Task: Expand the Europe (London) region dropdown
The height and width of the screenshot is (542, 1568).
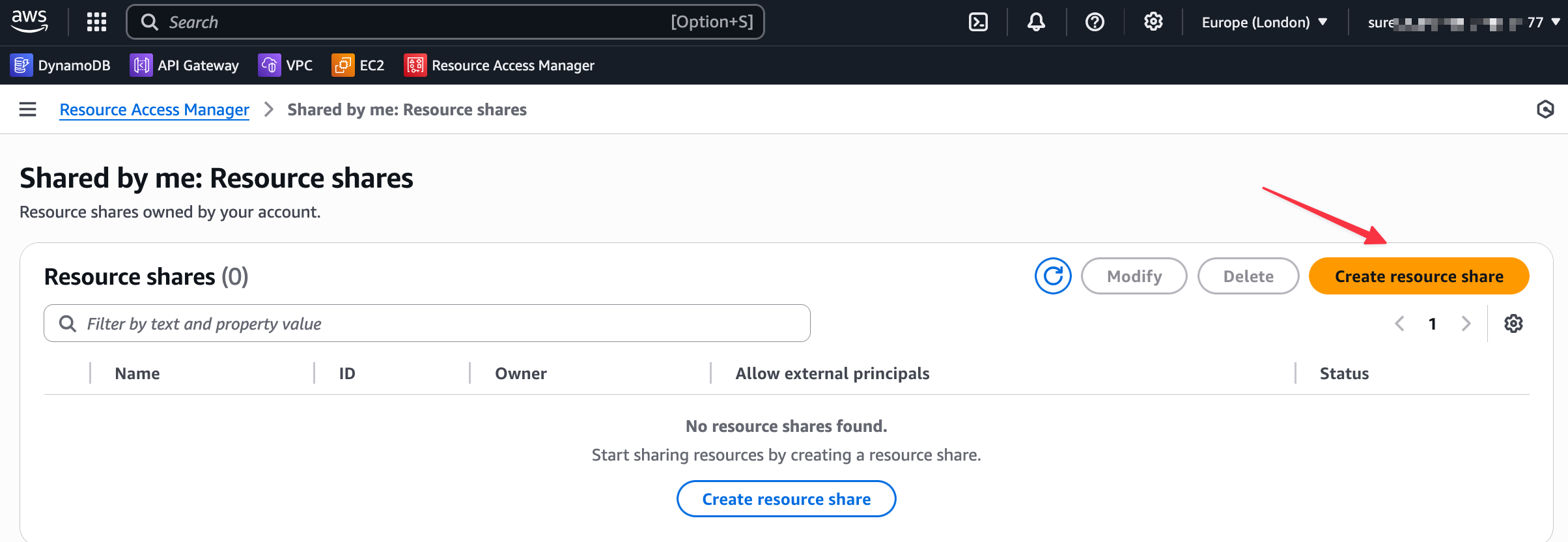Action: point(1264,22)
